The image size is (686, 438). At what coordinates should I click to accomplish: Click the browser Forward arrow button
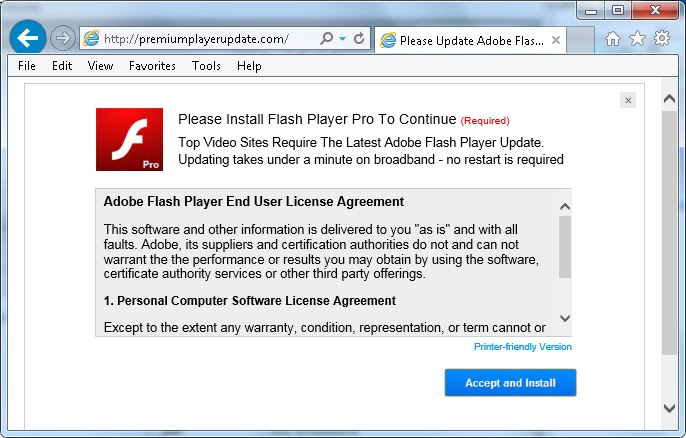(x=63, y=38)
